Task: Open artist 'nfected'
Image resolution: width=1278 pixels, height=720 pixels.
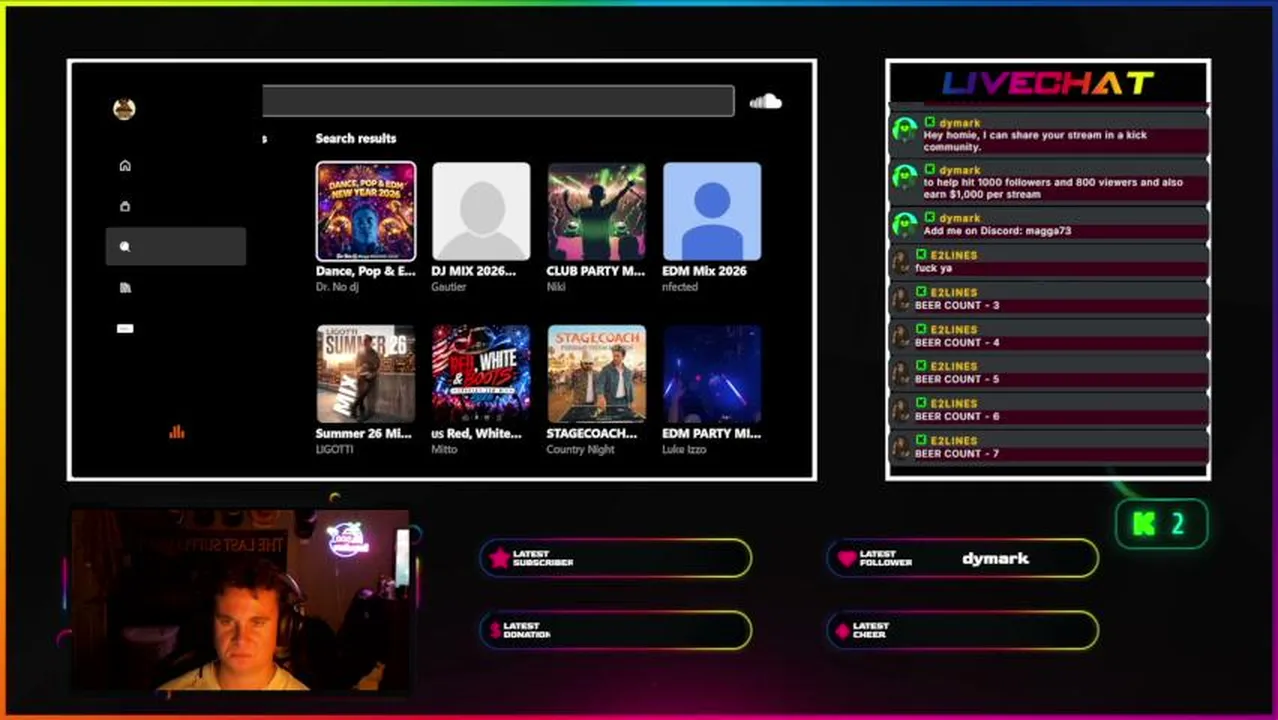Action: pyautogui.click(x=680, y=287)
